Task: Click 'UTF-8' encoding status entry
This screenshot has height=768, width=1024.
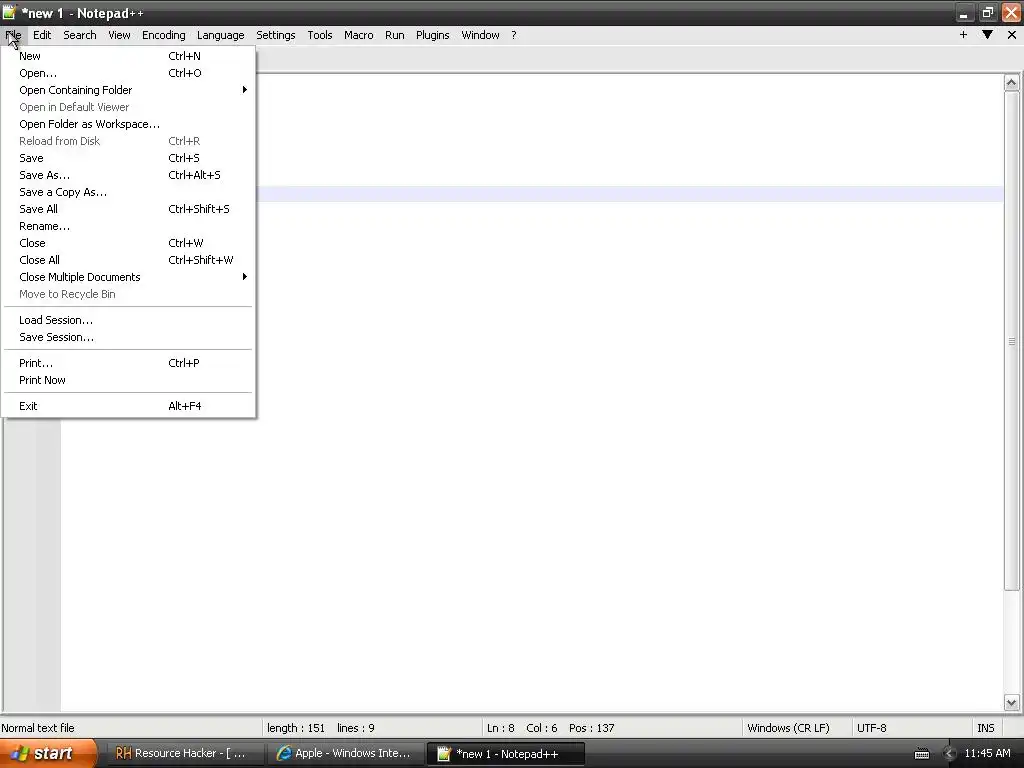Action: [x=872, y=728]
